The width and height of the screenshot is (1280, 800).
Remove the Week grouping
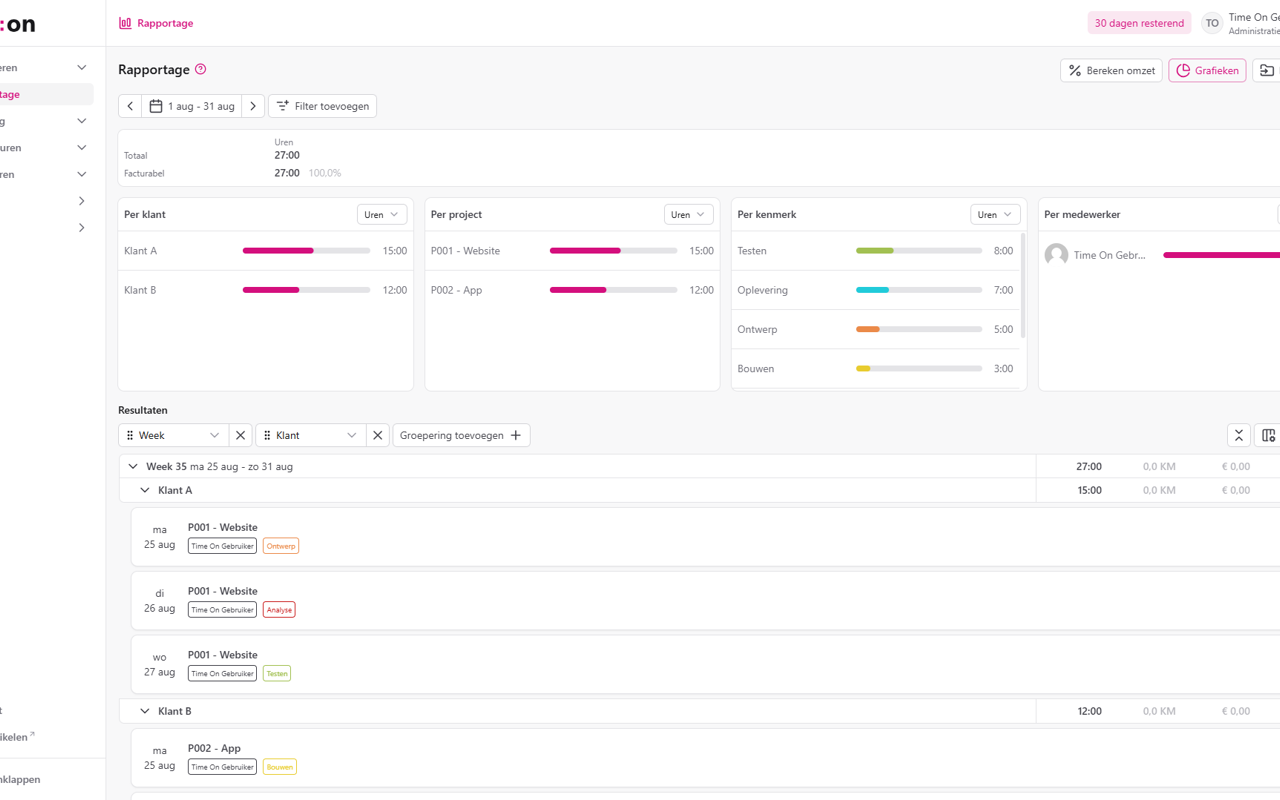[240, 435]
